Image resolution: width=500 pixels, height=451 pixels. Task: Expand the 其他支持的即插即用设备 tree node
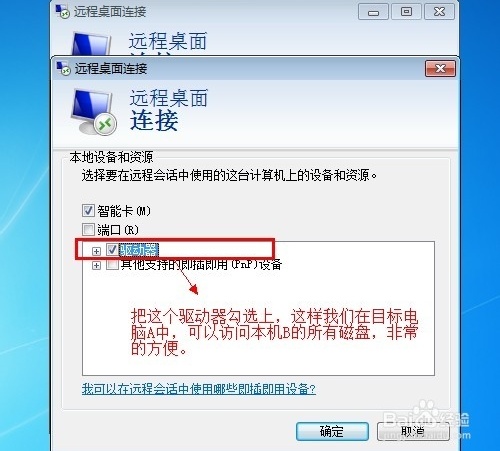click(96, 265)
